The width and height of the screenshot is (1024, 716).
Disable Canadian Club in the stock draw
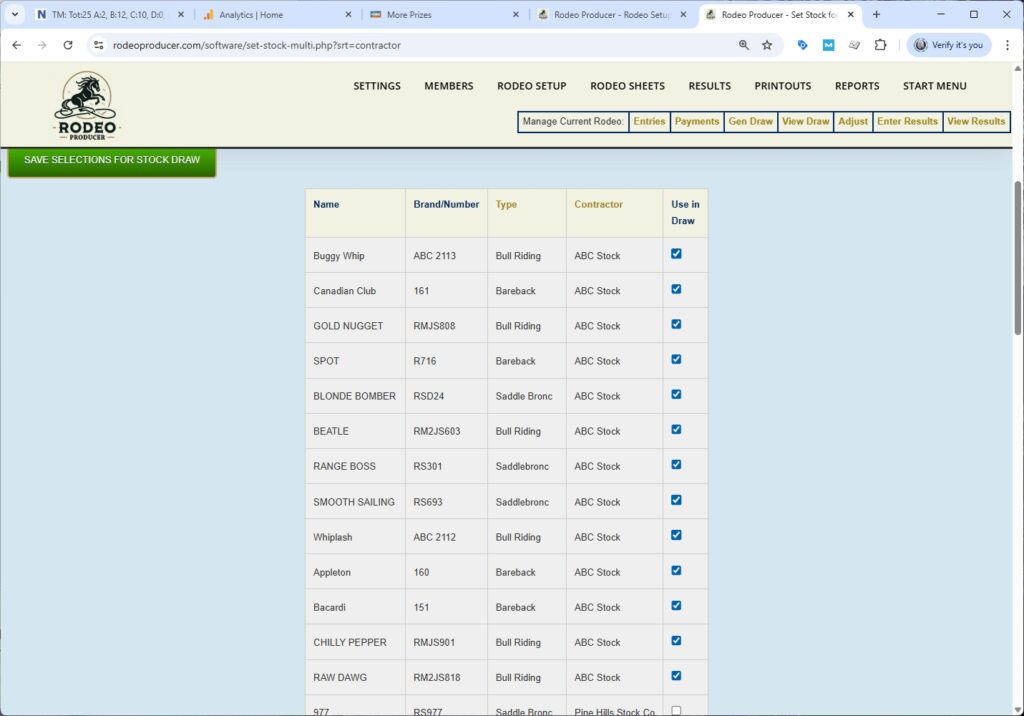click(x=674, y=288)
